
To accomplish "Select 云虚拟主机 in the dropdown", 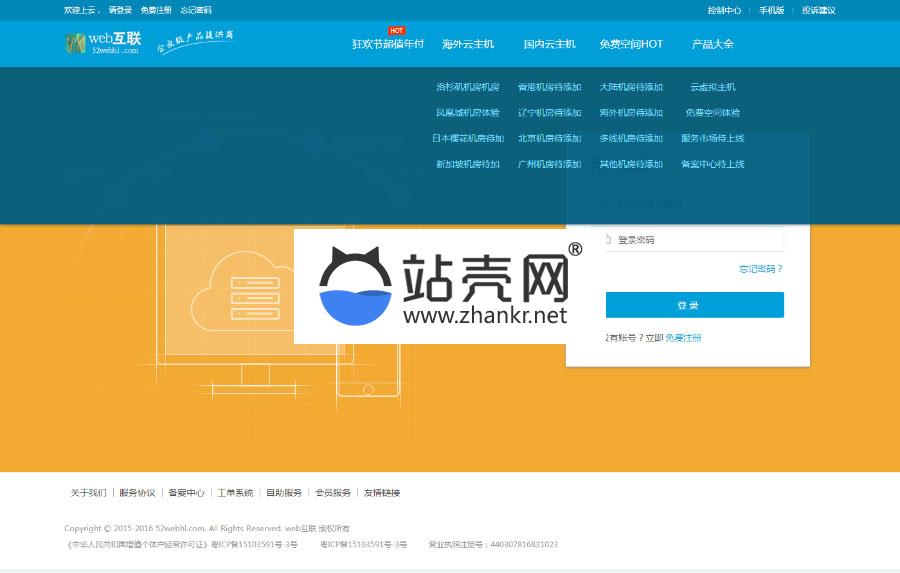I will (712, 87).
